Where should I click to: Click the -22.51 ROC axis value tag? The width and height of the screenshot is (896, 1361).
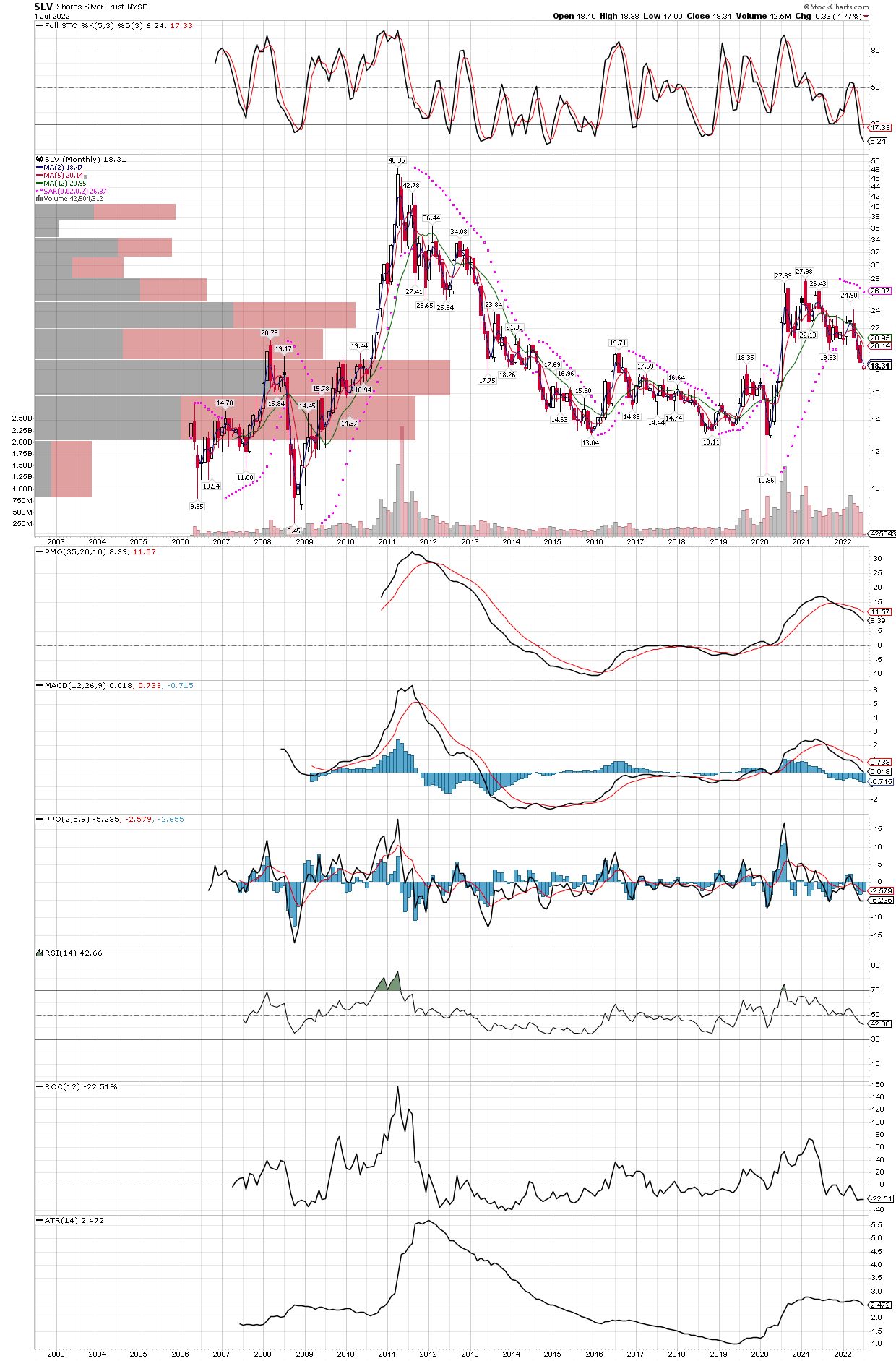point(882,1198)
